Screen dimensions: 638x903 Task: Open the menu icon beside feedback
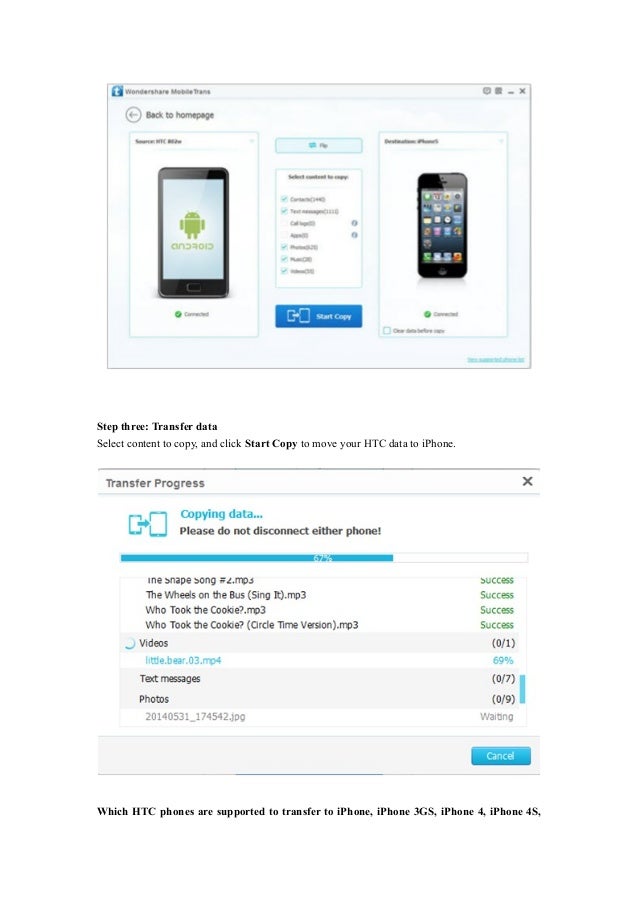pyautogui.click(x=498, y=91)
